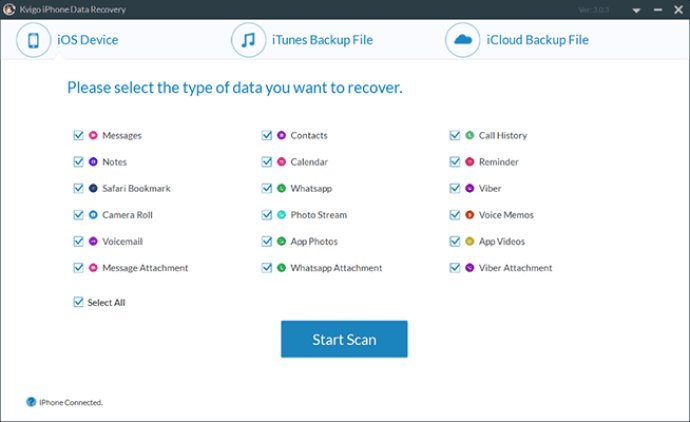Click the Whatsapp Attachment label
690x422 pixels.
pos(336,268)
